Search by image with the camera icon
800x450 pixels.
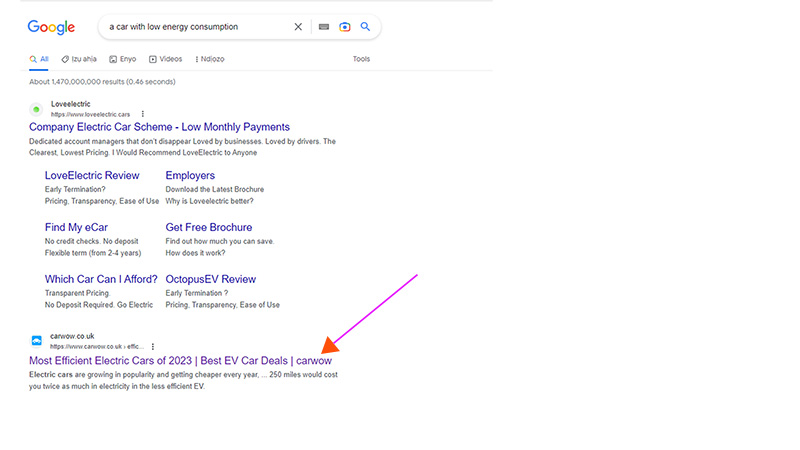point(345,27)
